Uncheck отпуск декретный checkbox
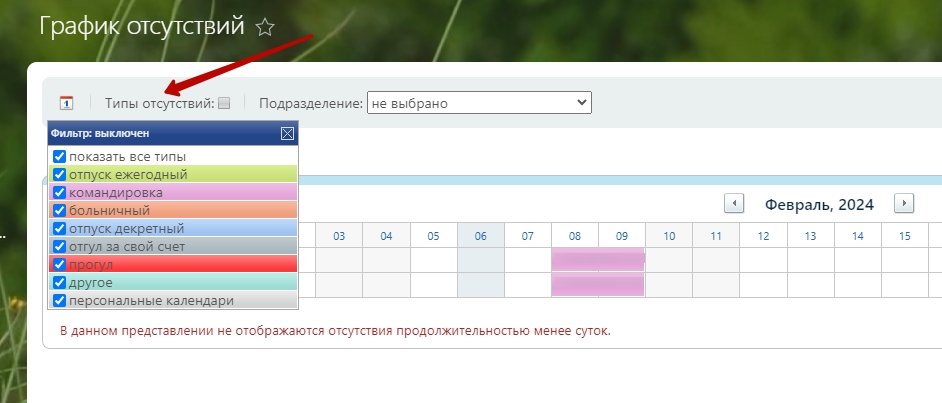Image resolution: width=942 pixels, height=403 pixels. point(60,228)
